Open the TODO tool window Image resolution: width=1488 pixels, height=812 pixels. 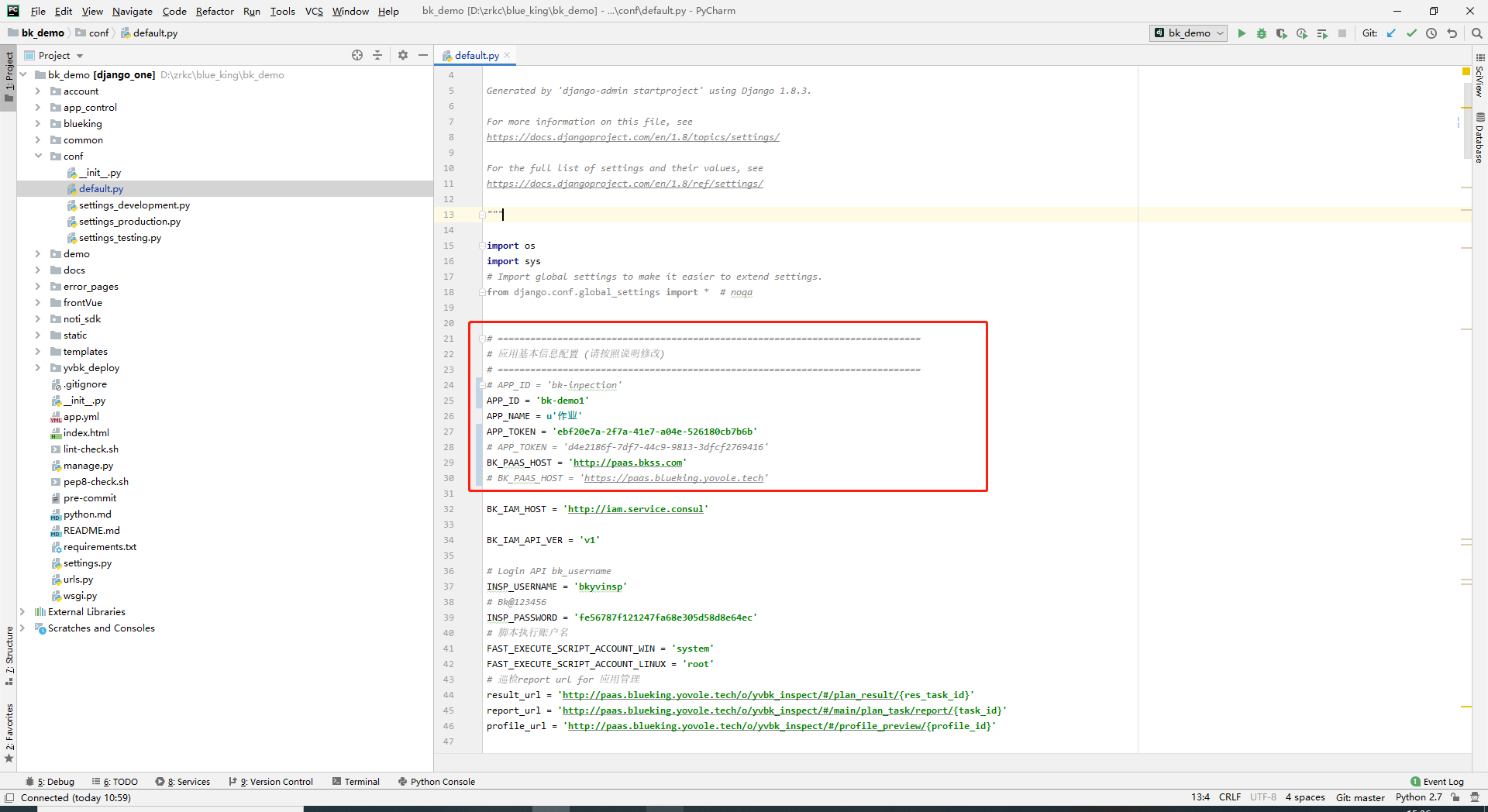(115, 782)
